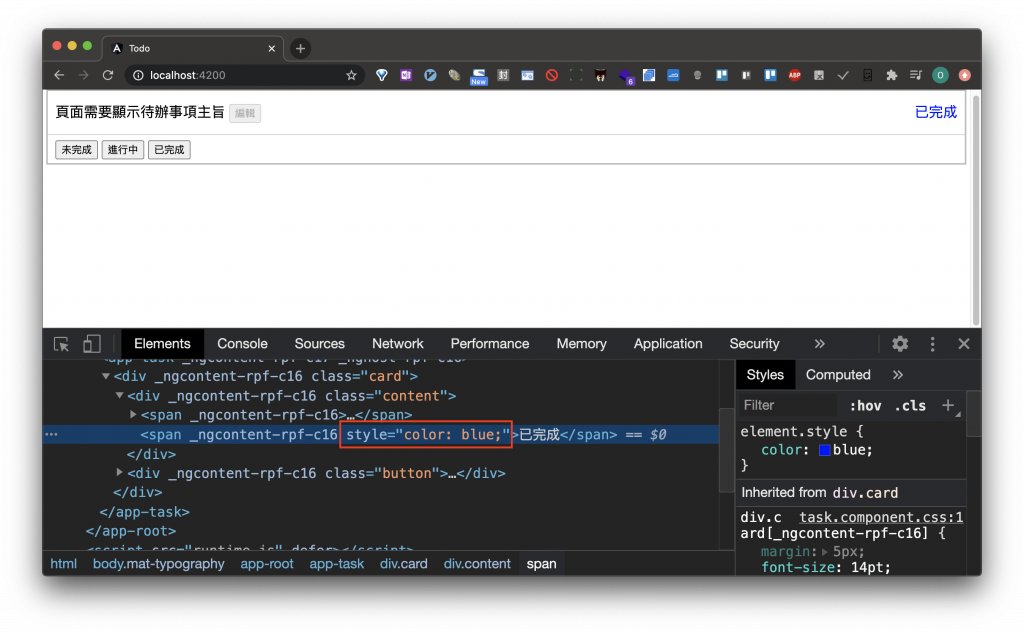This screenshot has height=632, width=1024.
Task: Click the AdBlock Plus (ABP) extension icon
Action: point(795,75)
